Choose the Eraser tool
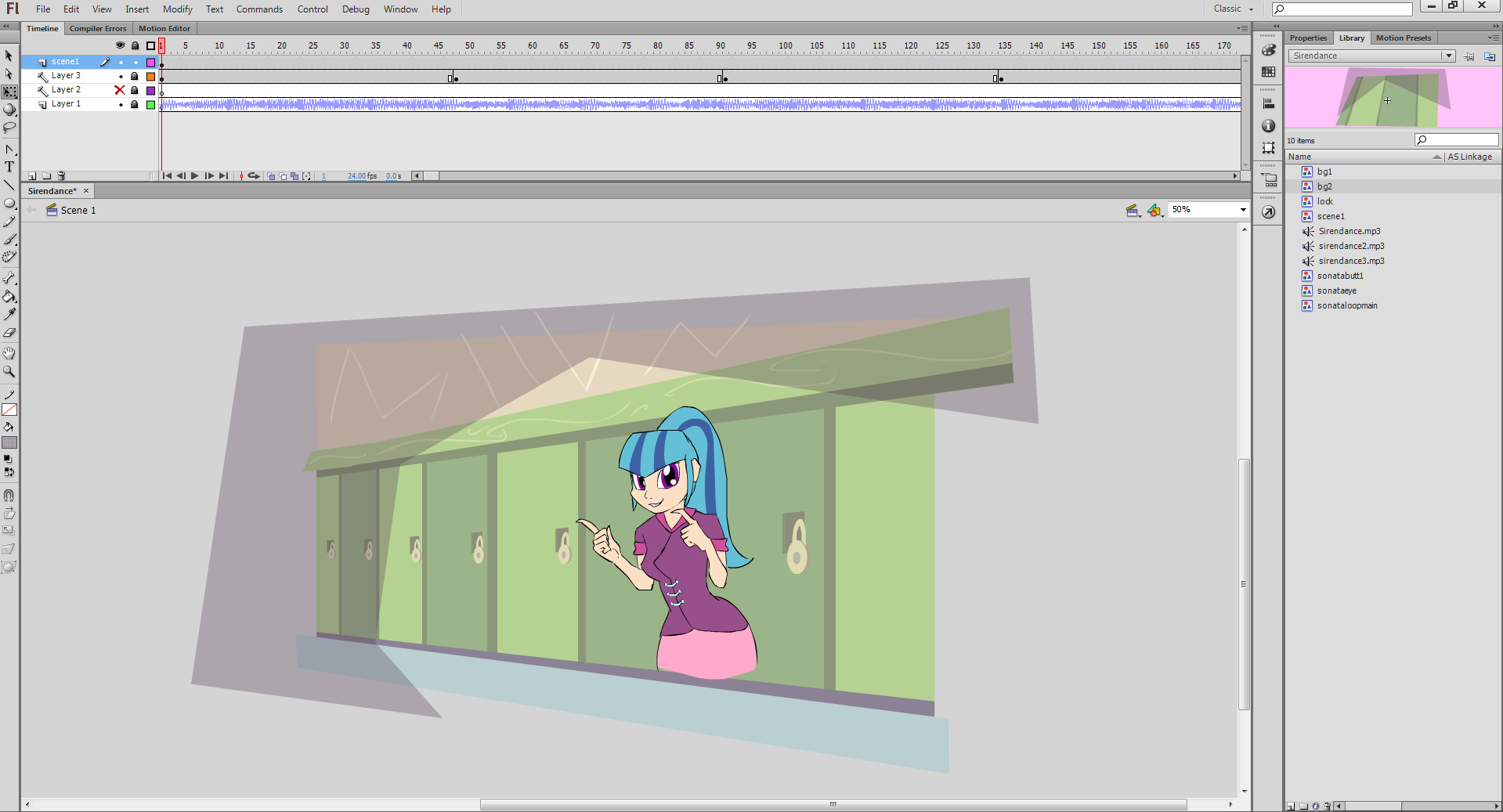Image resolution: width=1503 pixels, height=812 pixels. [x=9, y=333]
